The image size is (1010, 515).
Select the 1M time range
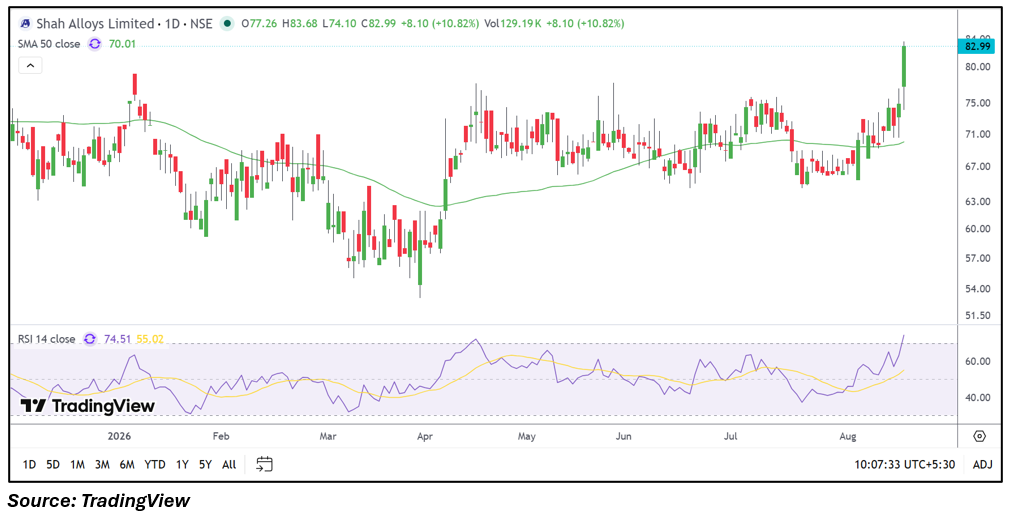click(x=77, y=464)
